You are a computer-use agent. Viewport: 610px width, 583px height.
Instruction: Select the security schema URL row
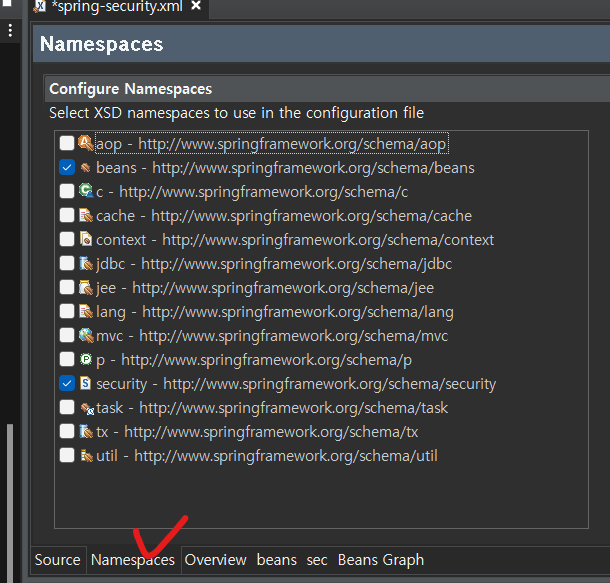[296, 384]
